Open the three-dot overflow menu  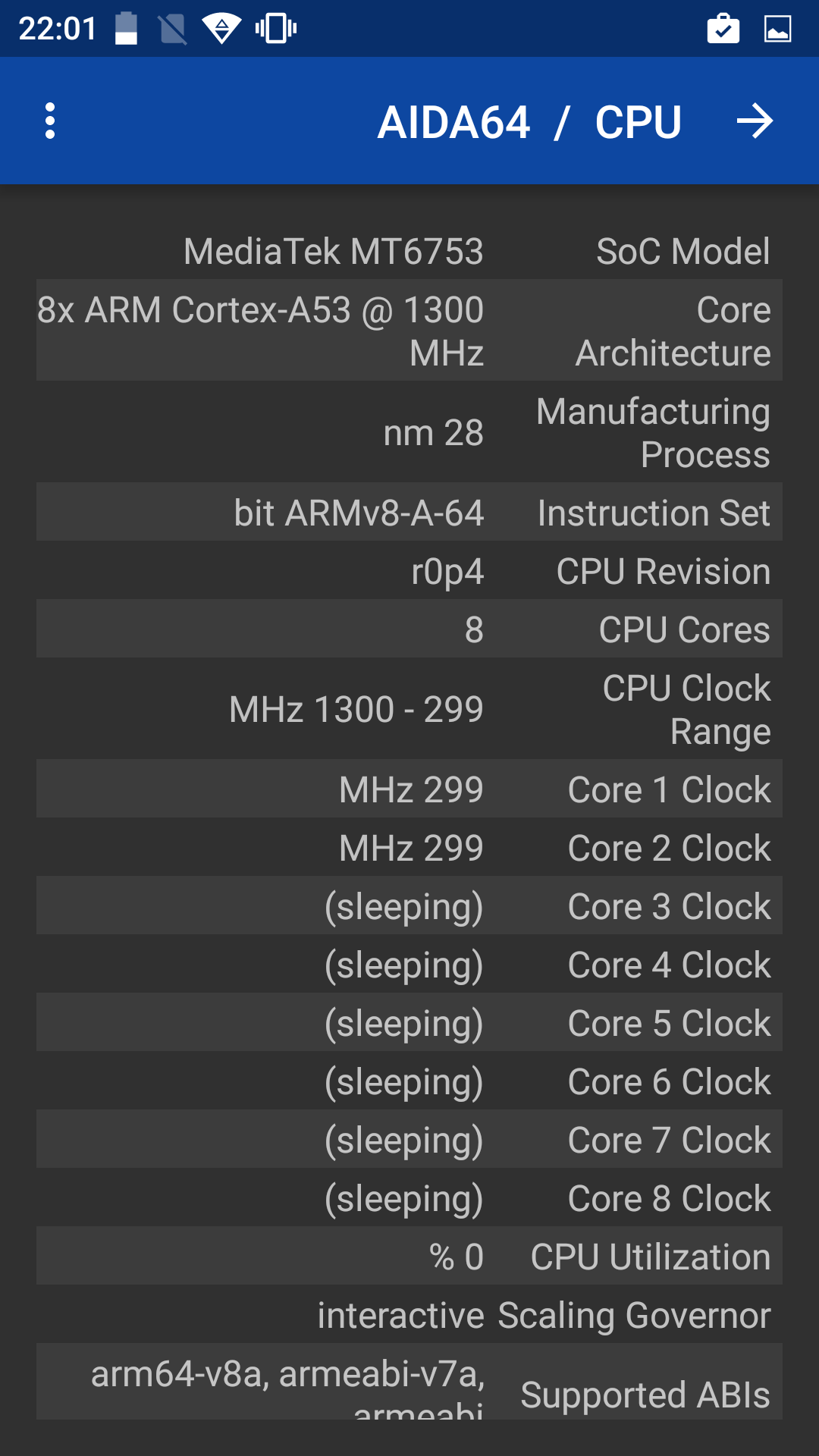(x=50, y=121)
